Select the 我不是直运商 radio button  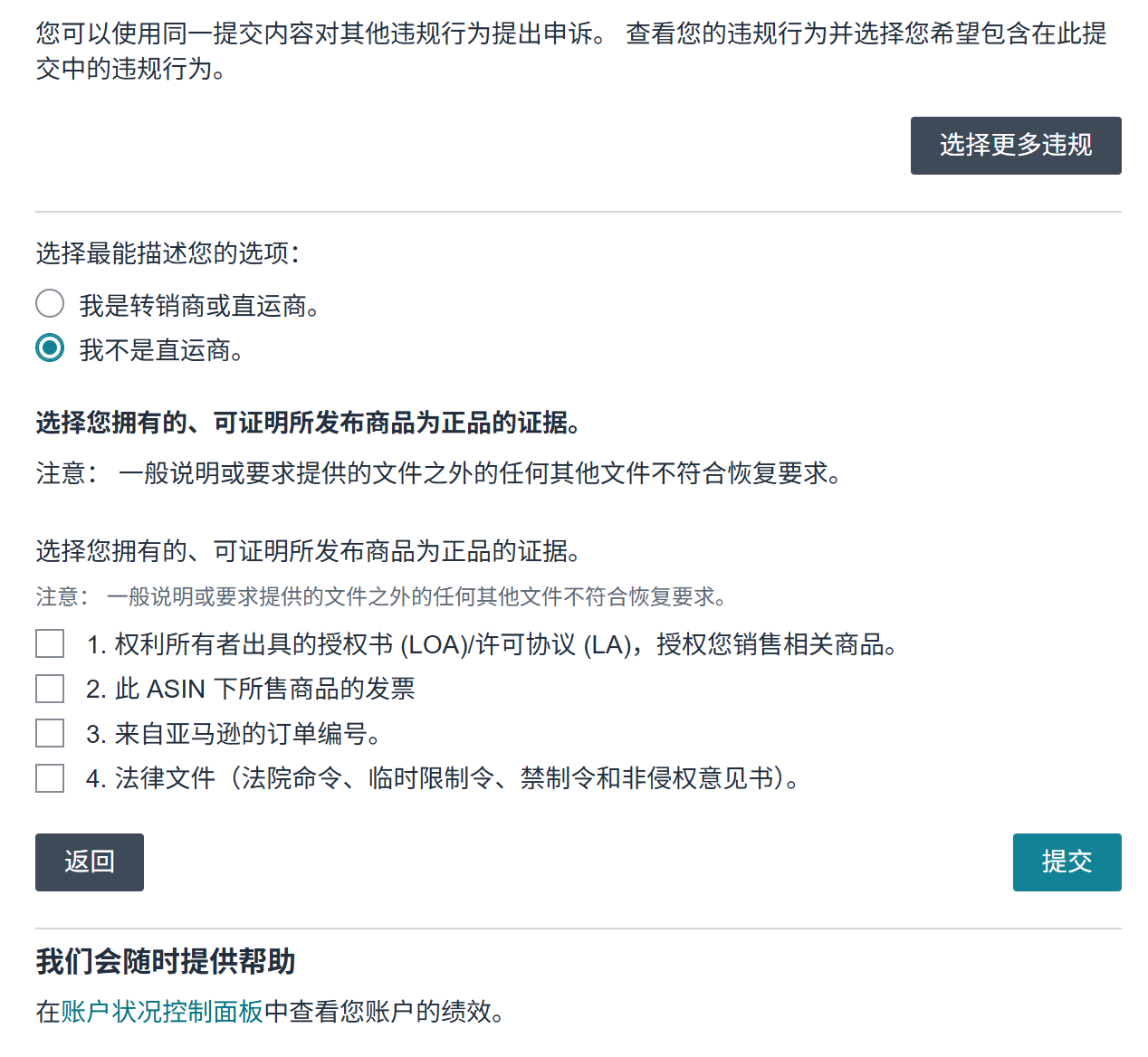pyautogui.click(x=50, y=348)
